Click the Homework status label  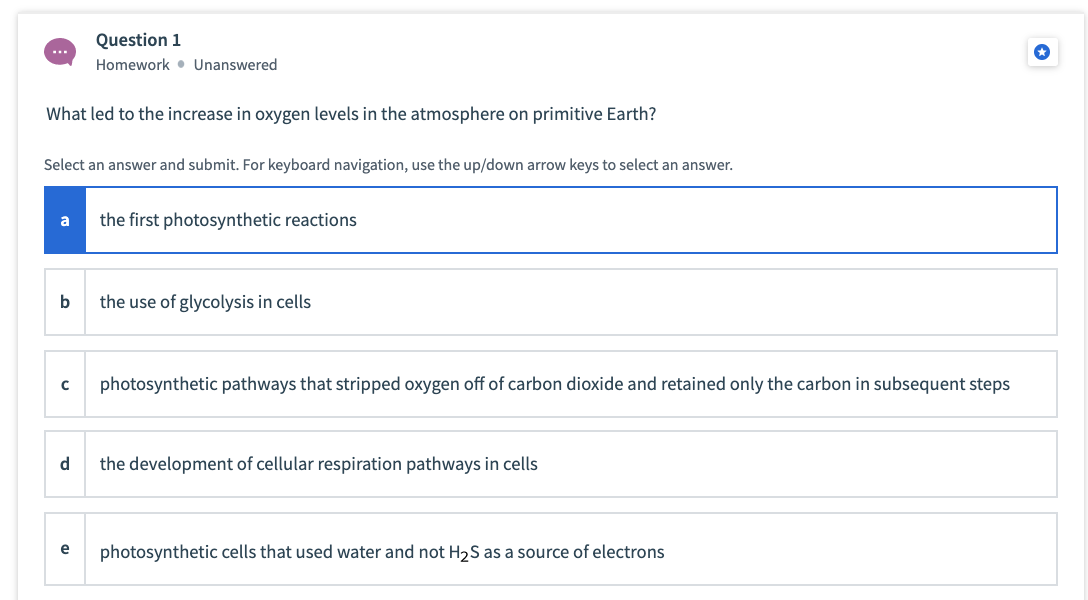[x=132, y=65]
